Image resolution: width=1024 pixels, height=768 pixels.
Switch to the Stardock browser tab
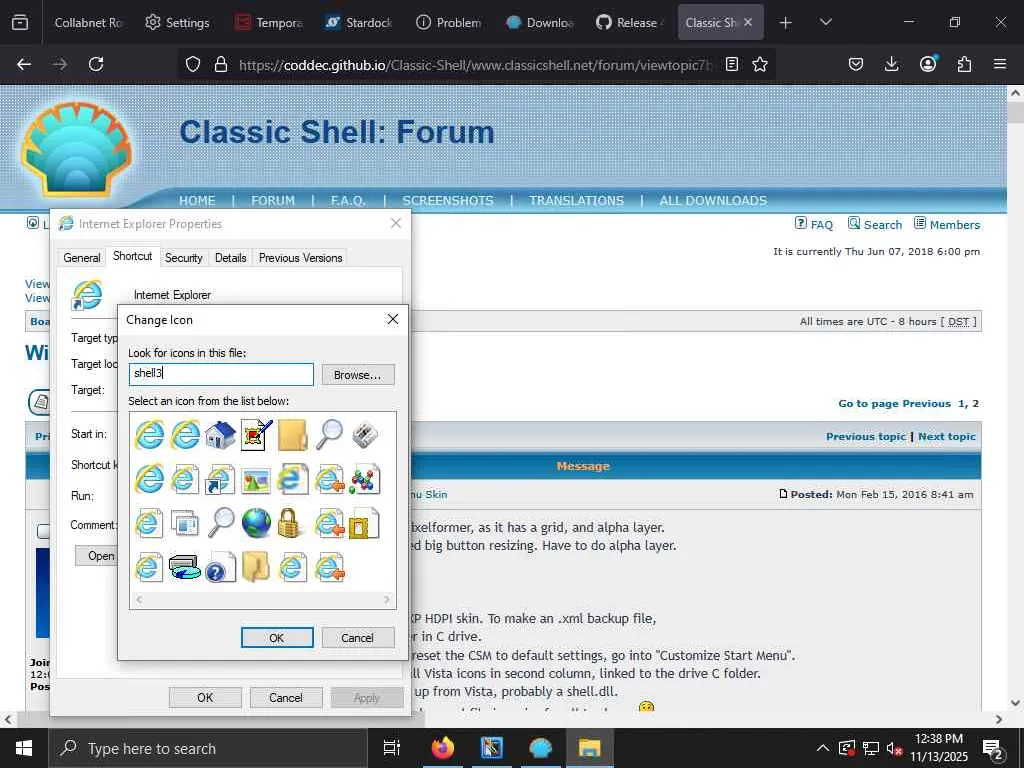(x=359, y=22)
